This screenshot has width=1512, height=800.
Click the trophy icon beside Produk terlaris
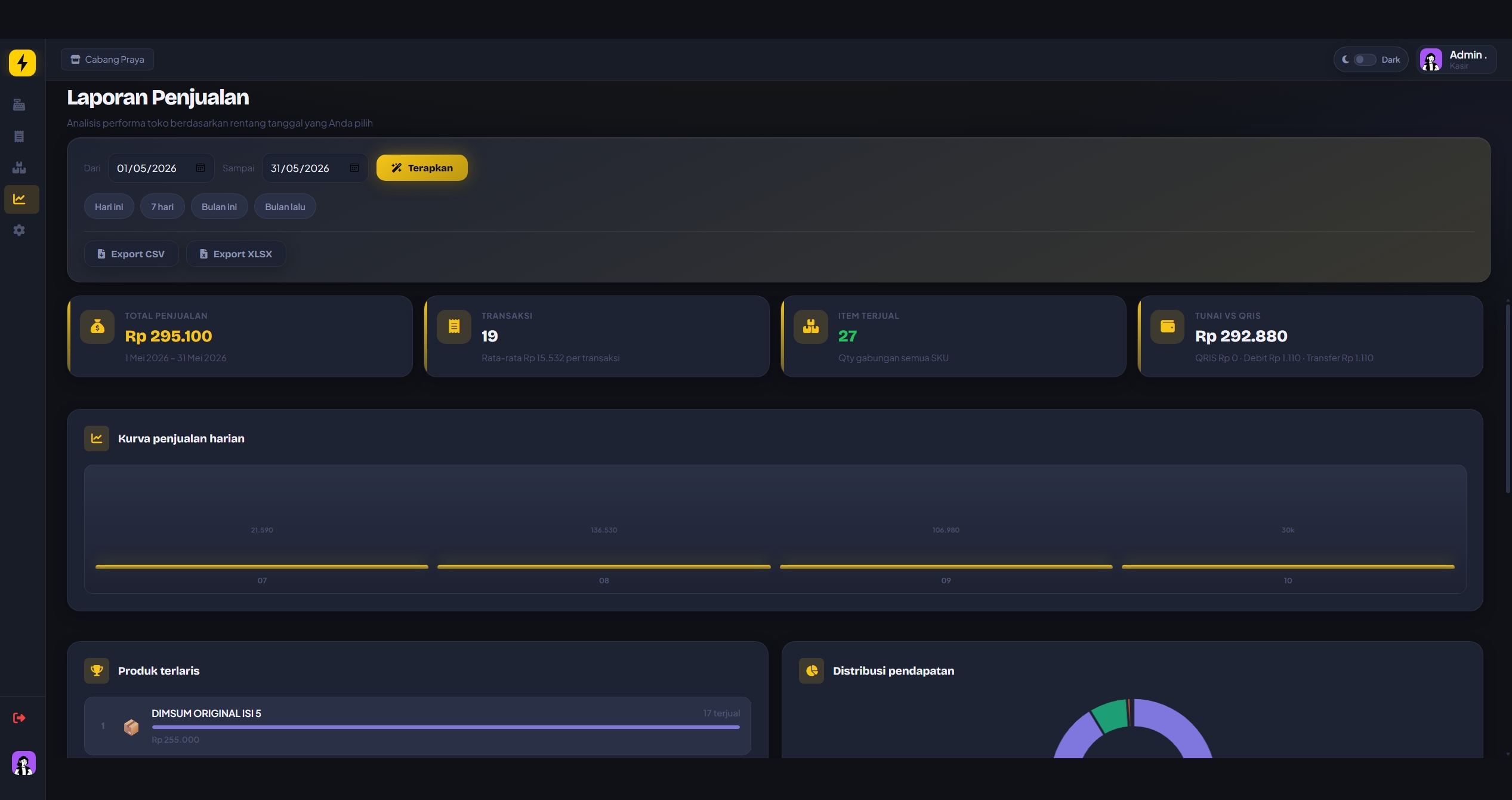pyautogui.click(x=97, y=670)
